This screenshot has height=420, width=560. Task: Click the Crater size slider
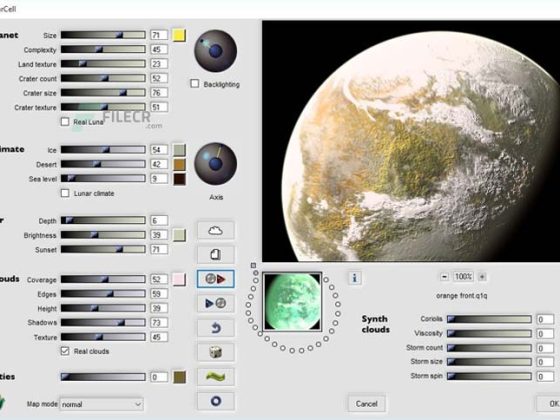103,93
